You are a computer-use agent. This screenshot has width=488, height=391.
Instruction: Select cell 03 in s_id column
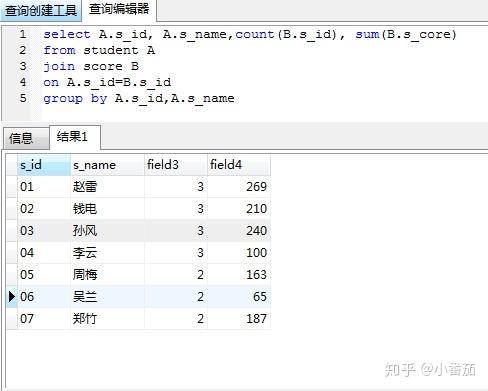tap(44, 231)
